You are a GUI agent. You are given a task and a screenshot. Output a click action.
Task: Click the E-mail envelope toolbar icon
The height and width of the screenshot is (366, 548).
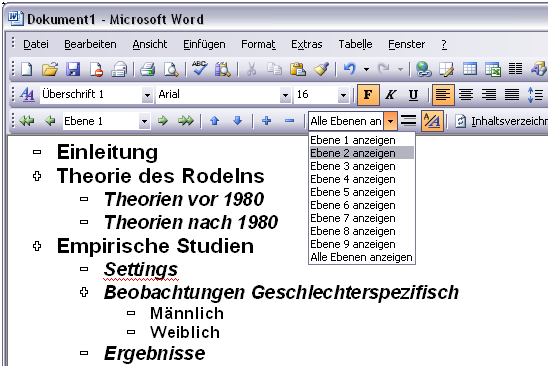pos(119,69)
